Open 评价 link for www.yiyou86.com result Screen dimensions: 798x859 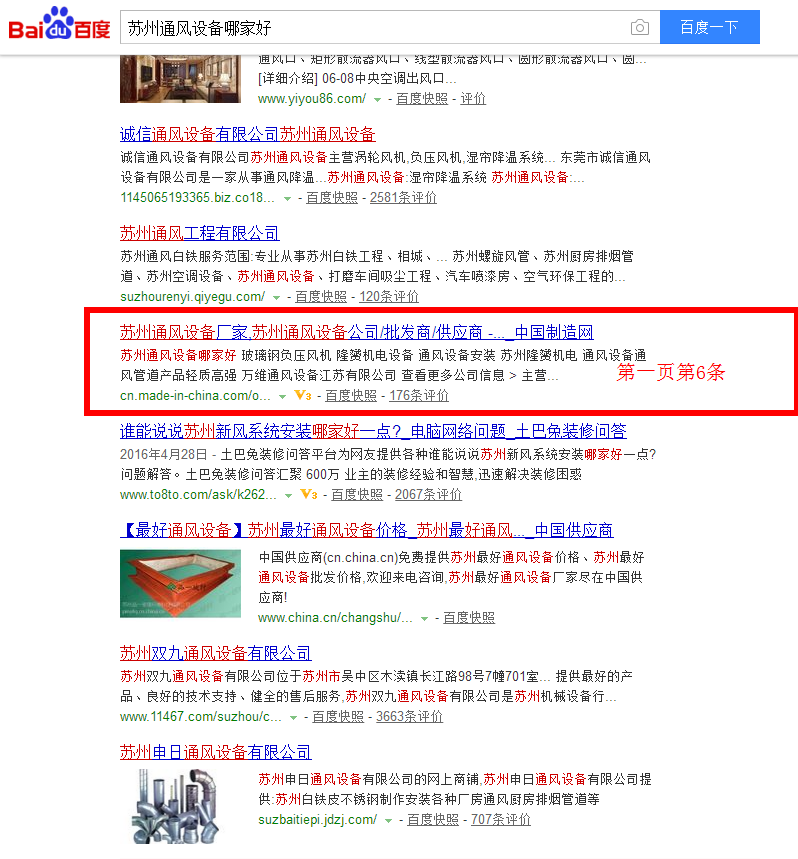pos(473,99)
